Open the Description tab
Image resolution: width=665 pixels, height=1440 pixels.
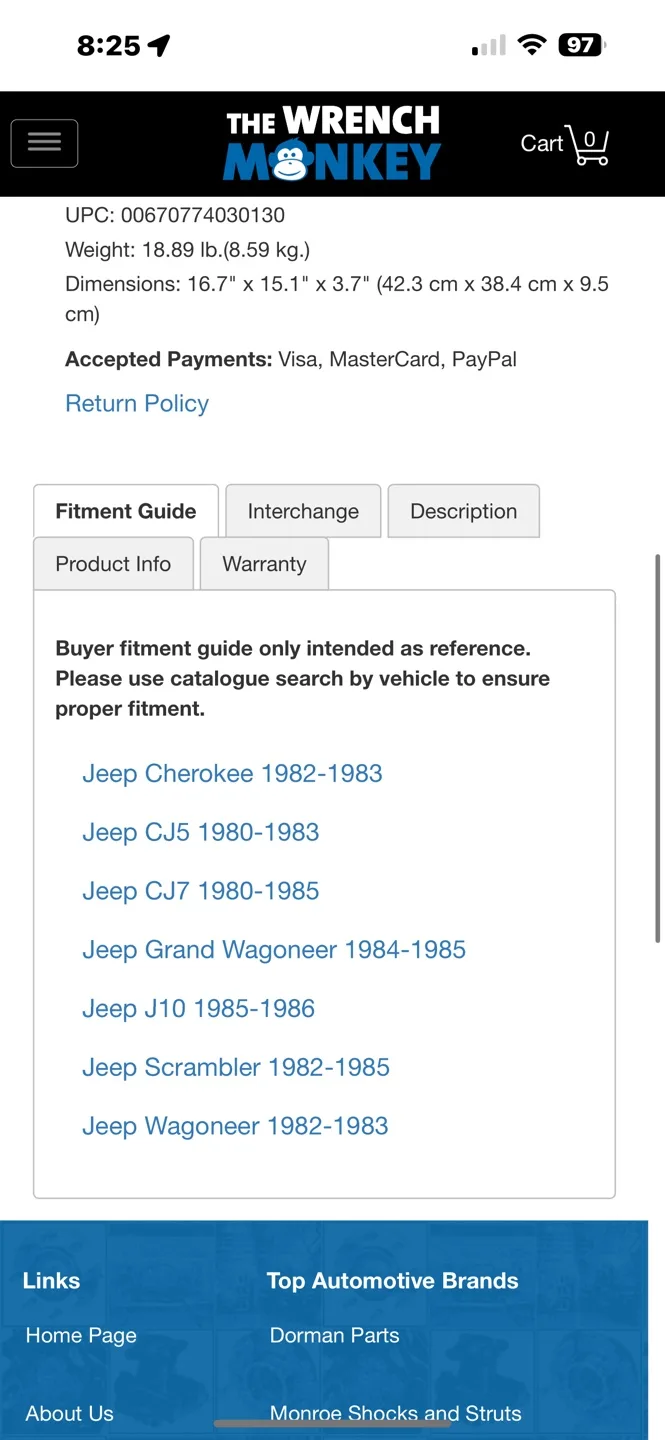463,511
